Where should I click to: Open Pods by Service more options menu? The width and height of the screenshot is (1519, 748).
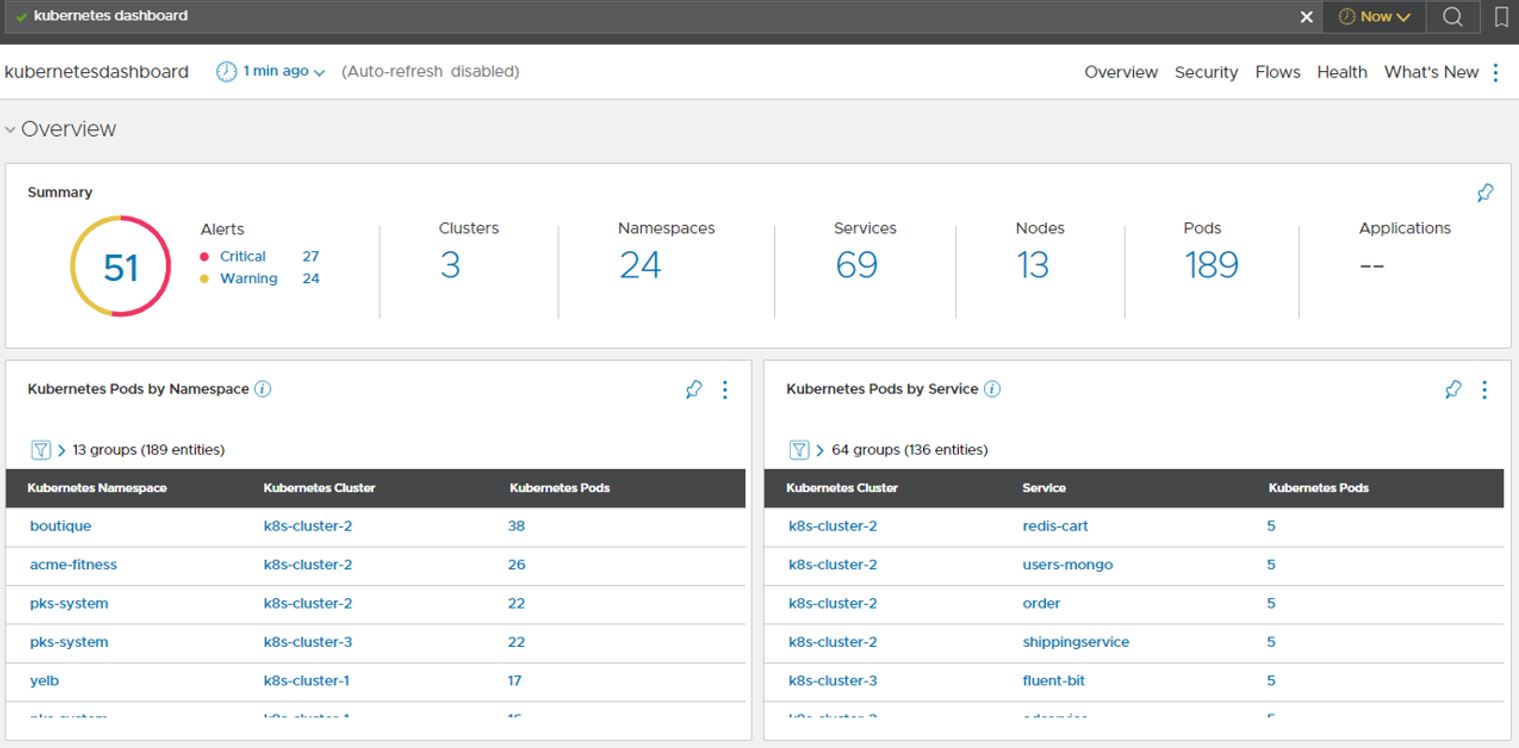coord(1484,390)
